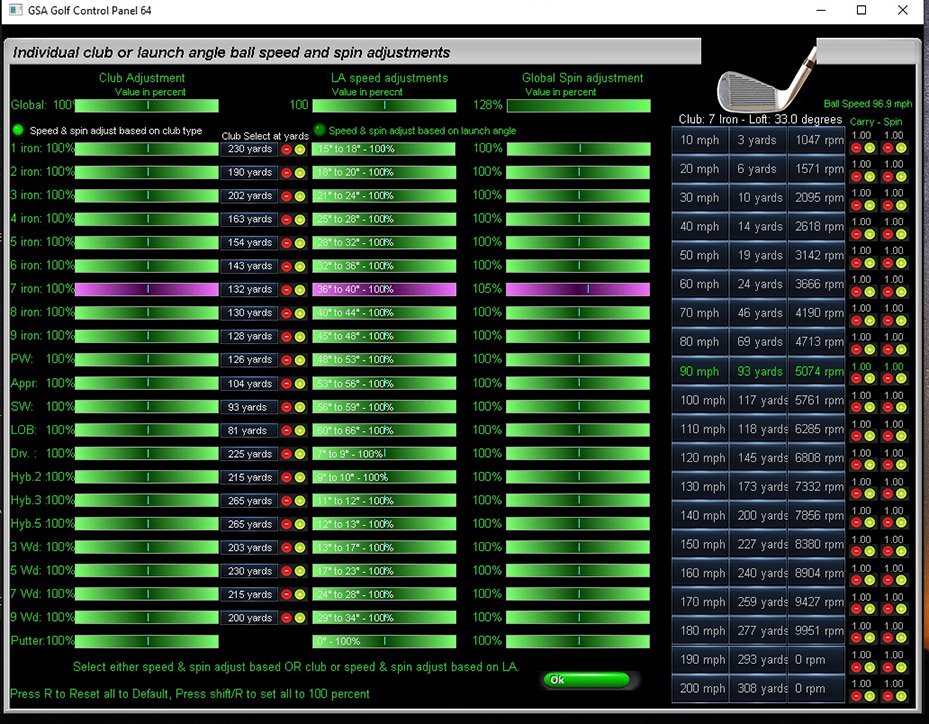Decrease the carry factor for 10 mph row
This screenshot has width=929, height=724.
tap(856, 147)
